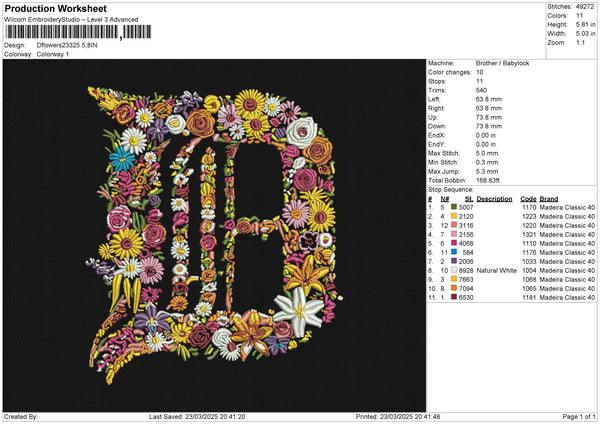This screenshot has height=424, width=600.
Task: Click the orange swatch for thread code 1065
Action: click(x=454, y=288)
